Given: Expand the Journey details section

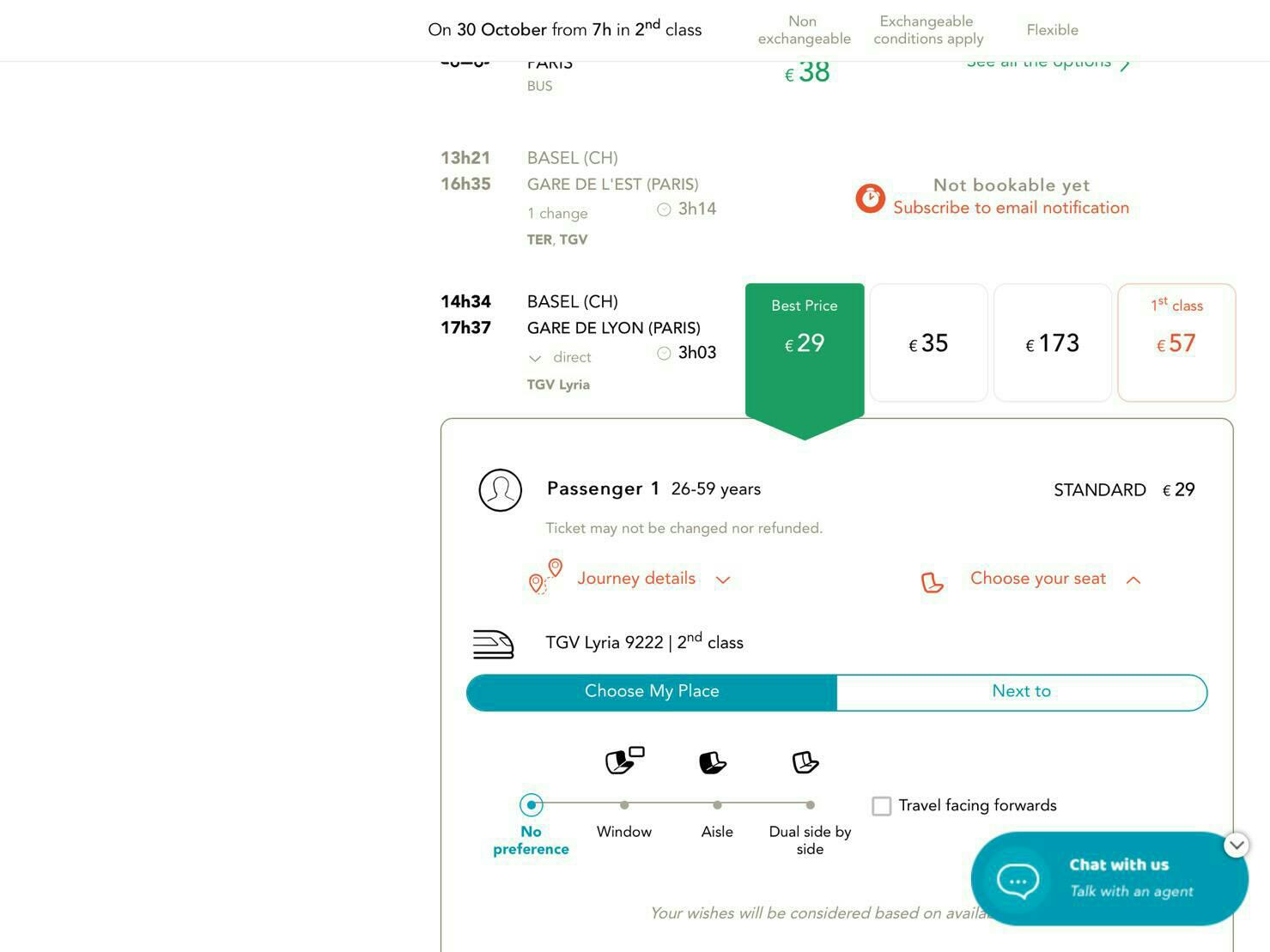Looking at the screenshot, I should 653,579.
